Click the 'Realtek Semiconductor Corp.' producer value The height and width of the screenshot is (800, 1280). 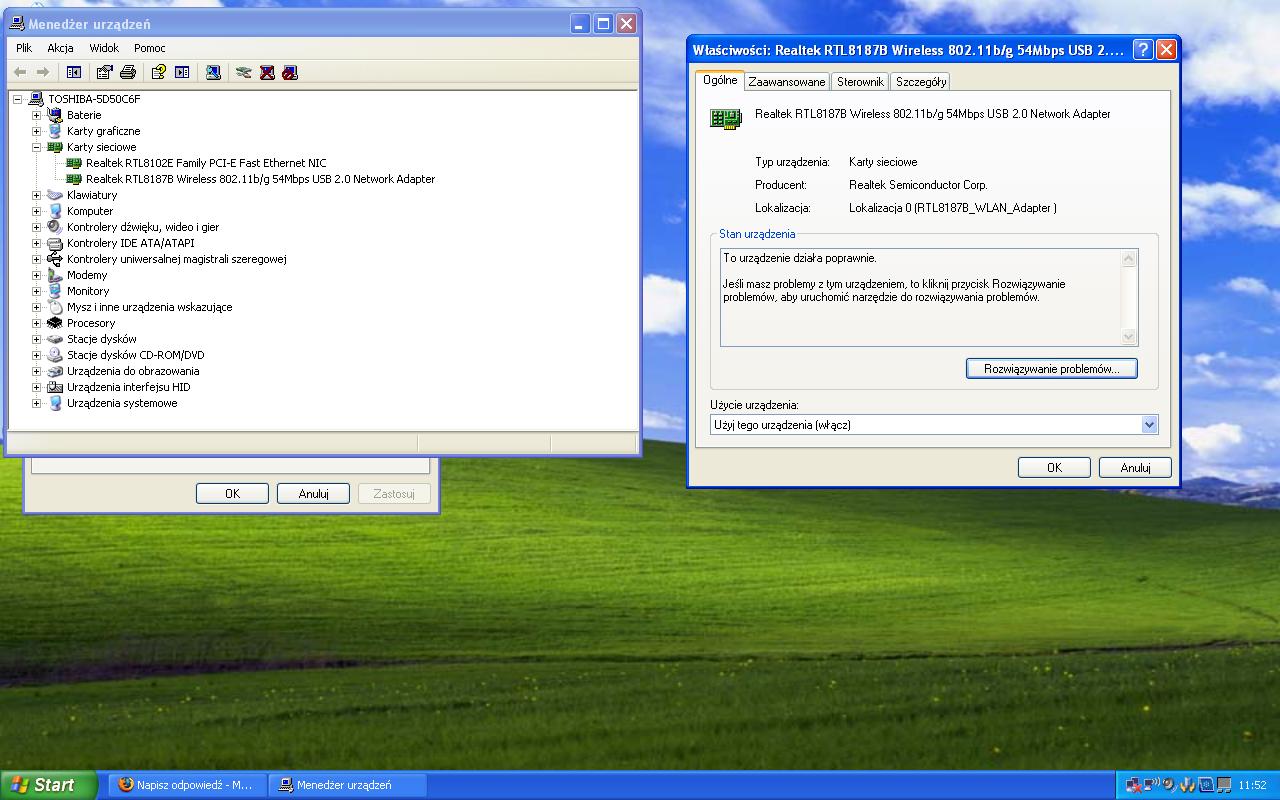[918, 185]
